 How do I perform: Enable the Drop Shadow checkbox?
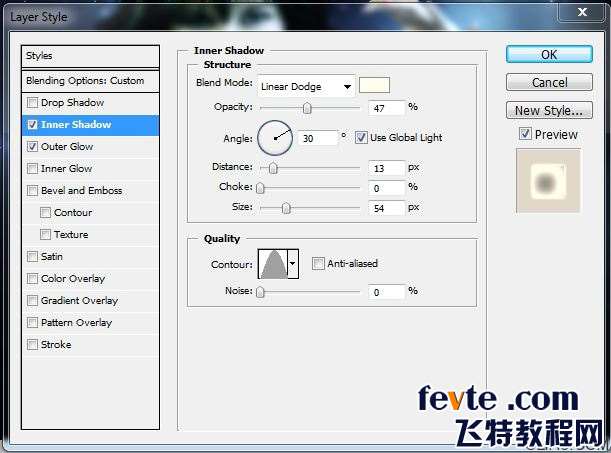pos(32,103)
